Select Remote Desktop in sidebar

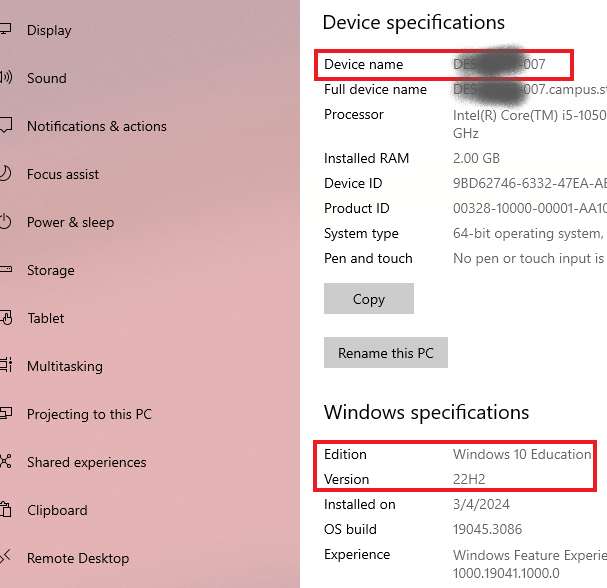point(78,558)
